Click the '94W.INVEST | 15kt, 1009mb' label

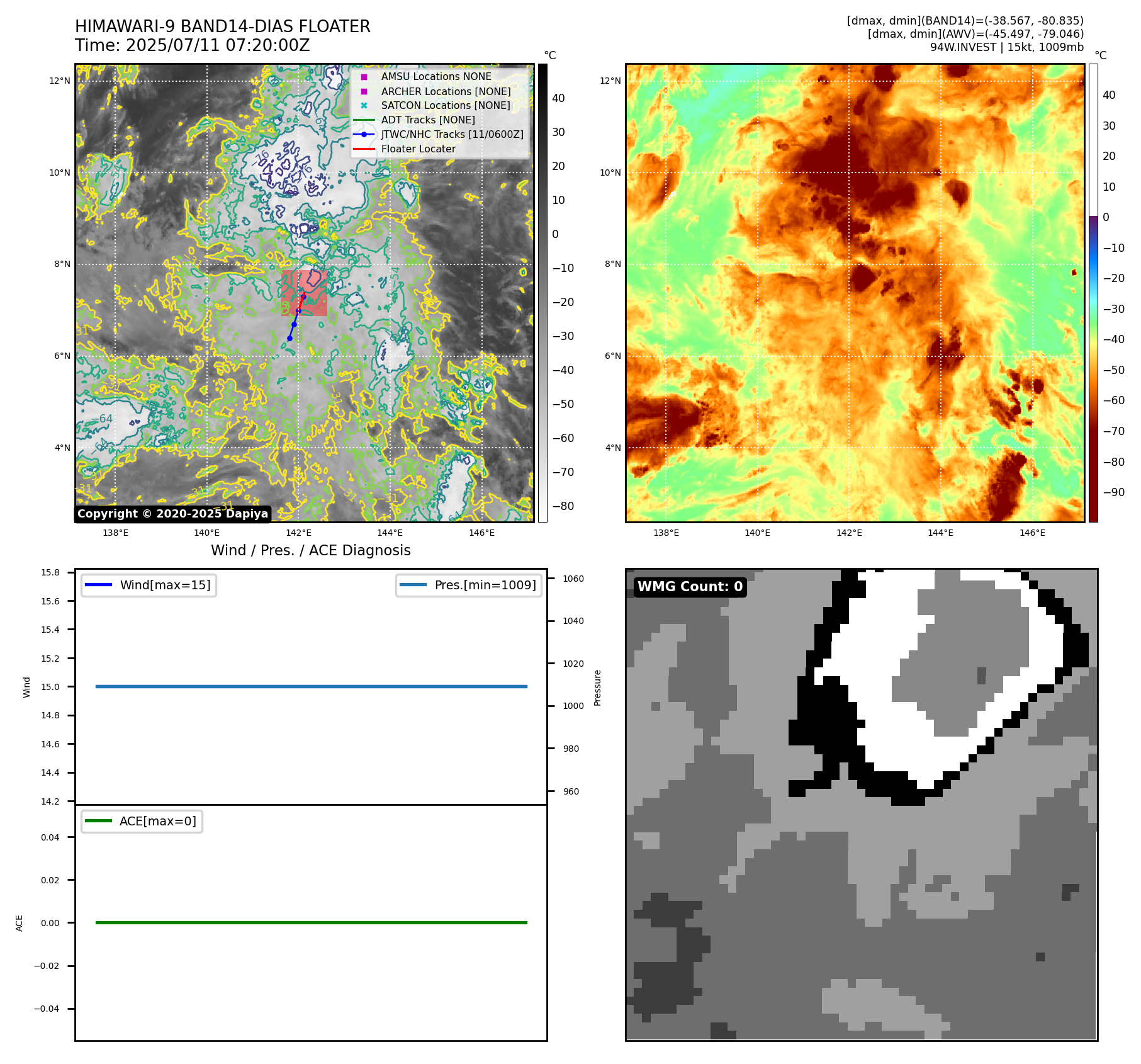pos(1007,47)
